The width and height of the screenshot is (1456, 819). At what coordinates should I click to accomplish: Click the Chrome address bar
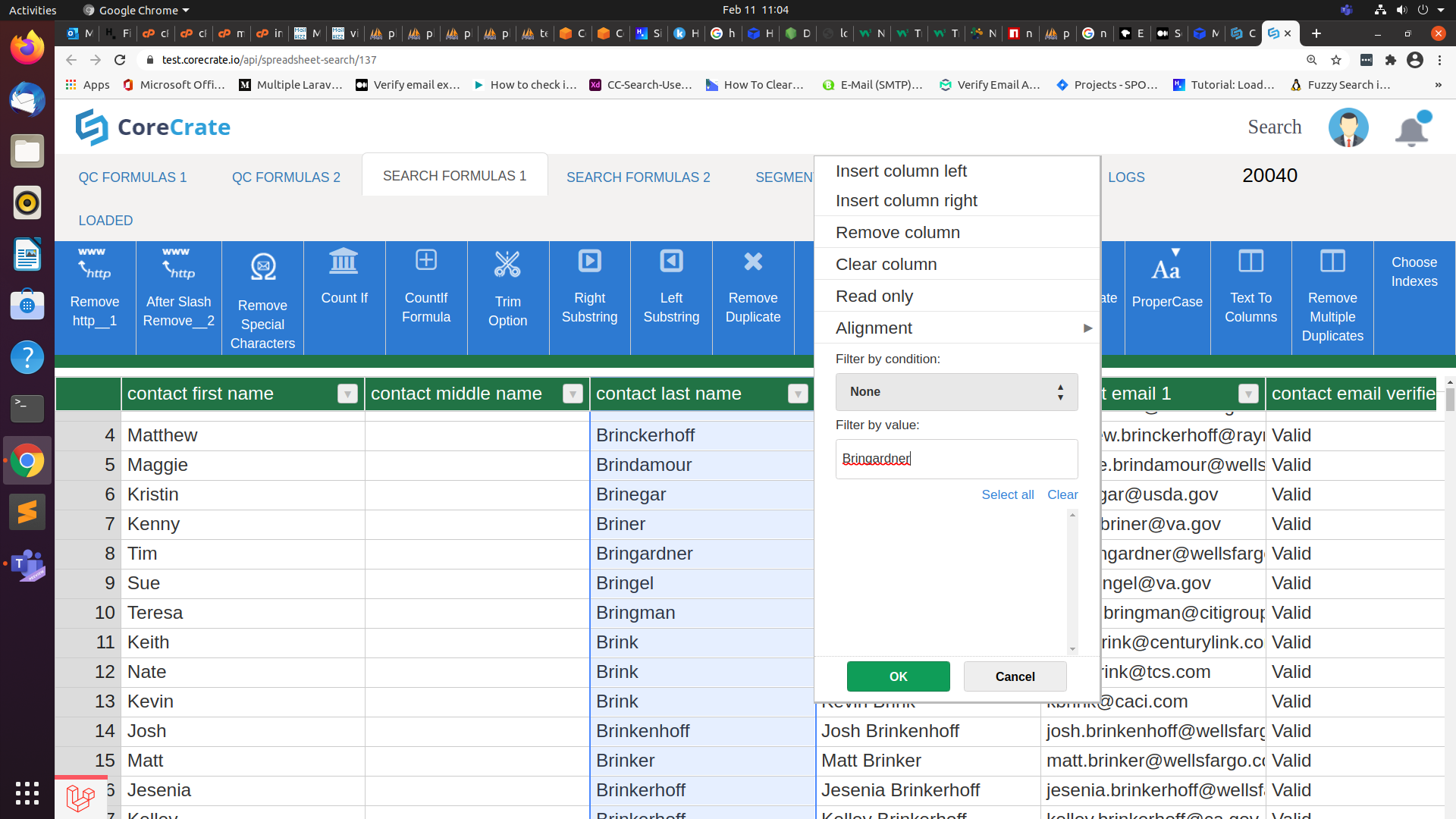point(720,60)
